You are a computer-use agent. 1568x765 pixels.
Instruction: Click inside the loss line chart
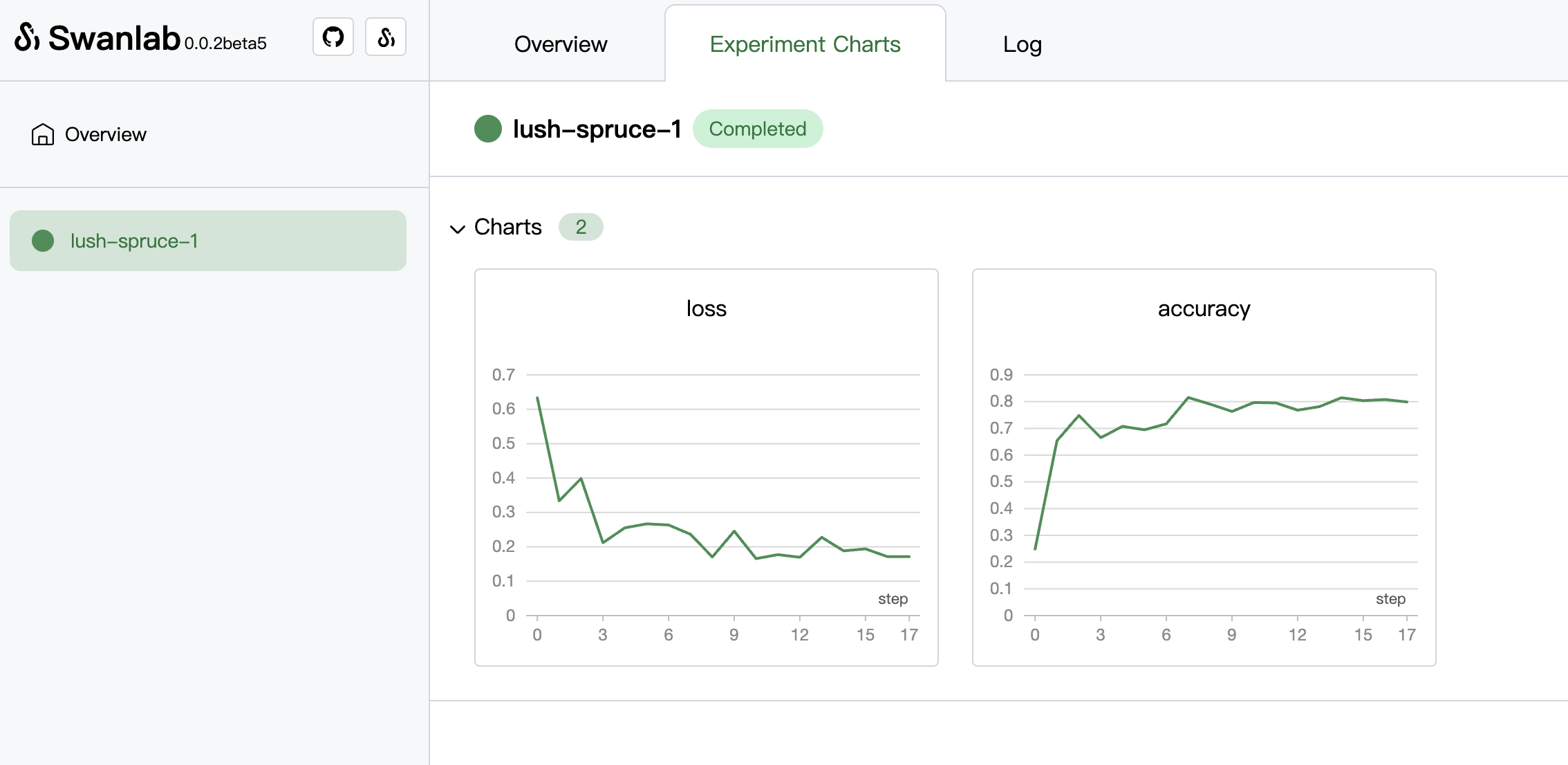click(x=722, y=495)
